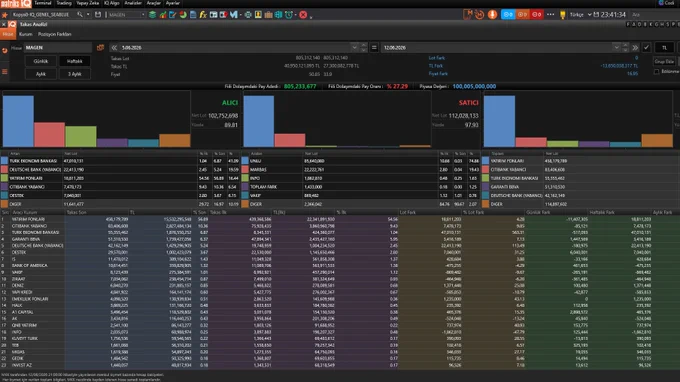
Task: Click the blue notepad edit icon
Action: (173, 15)
